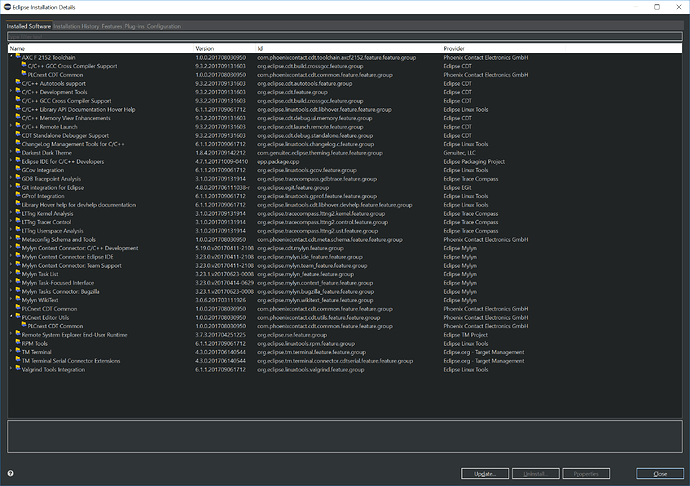690x486 pixels.
Task: Click the LTTng Kernel Analysis feature icon
Action: (x=18, y=213)
